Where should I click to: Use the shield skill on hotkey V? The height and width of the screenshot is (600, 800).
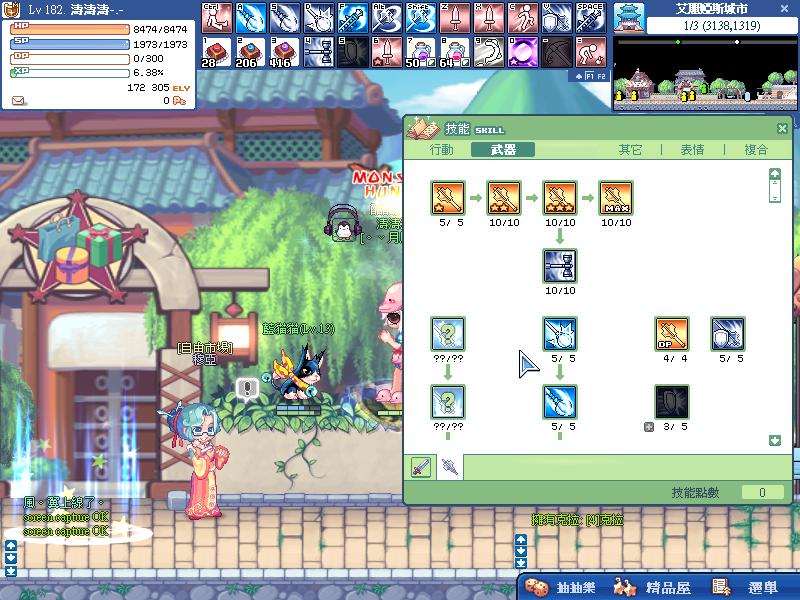pyautogui.click(x=557, y=18)
